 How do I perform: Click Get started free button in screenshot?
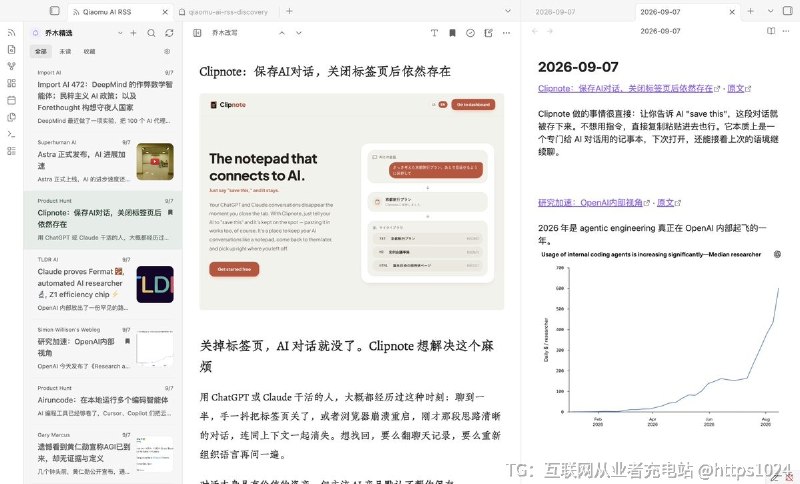point(234,269)
